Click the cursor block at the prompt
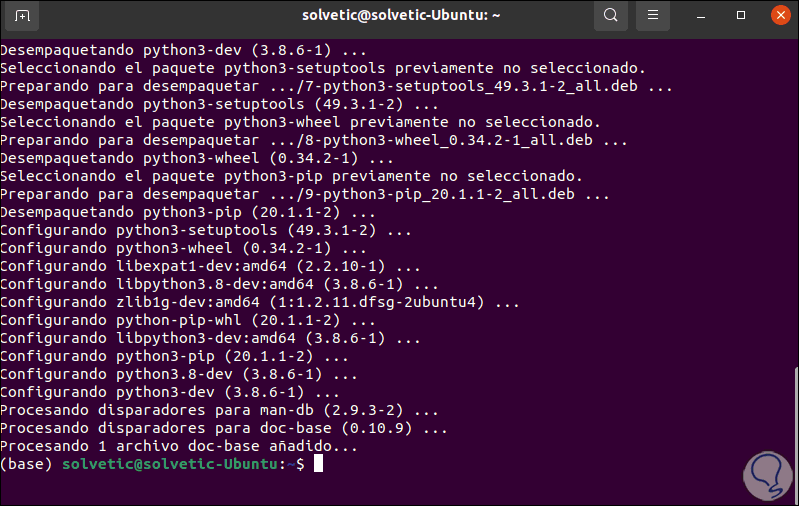799x506 pixels. point(318,465)
